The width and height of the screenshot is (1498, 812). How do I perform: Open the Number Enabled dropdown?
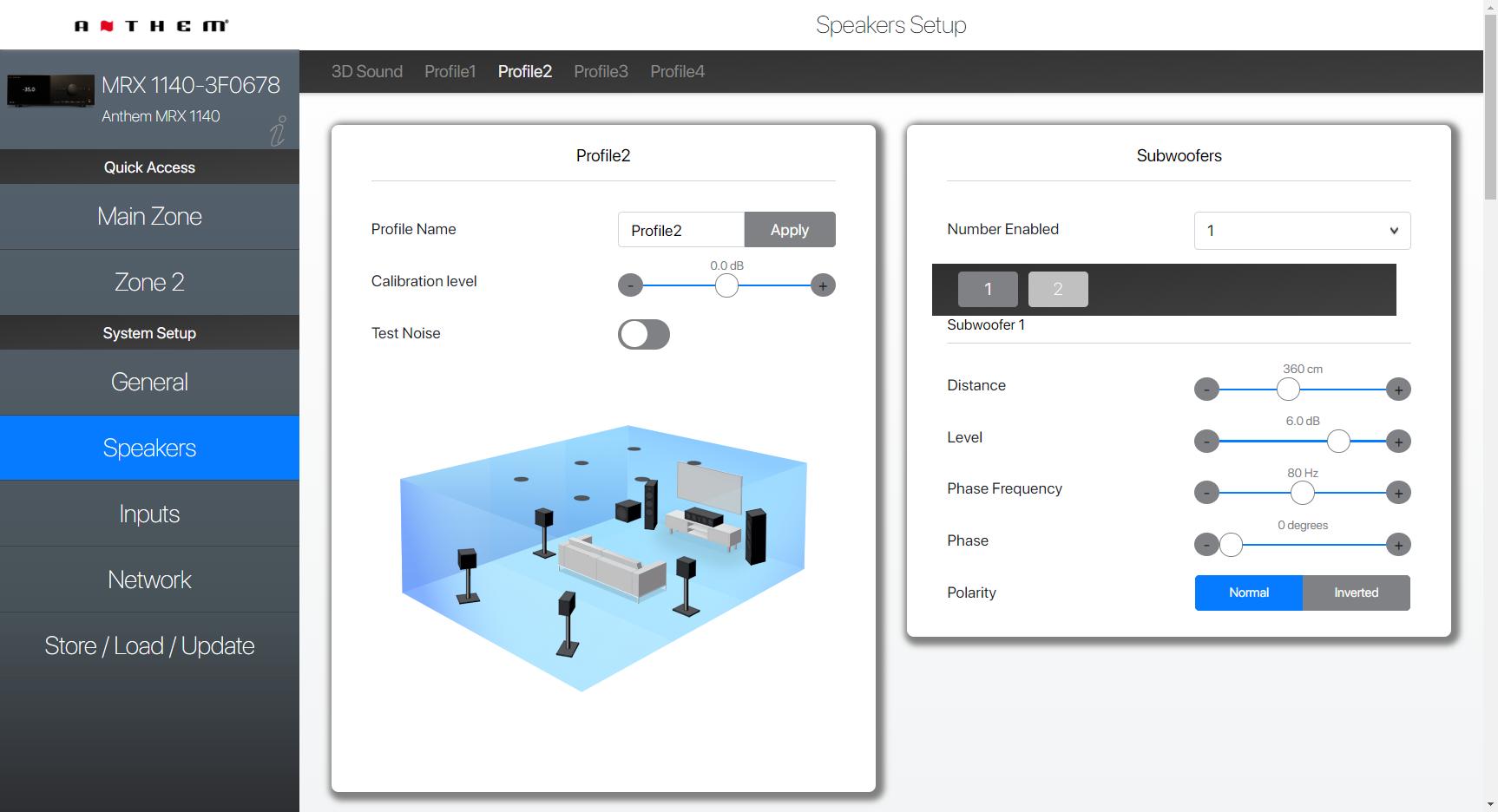click(x=1303, y=231)
